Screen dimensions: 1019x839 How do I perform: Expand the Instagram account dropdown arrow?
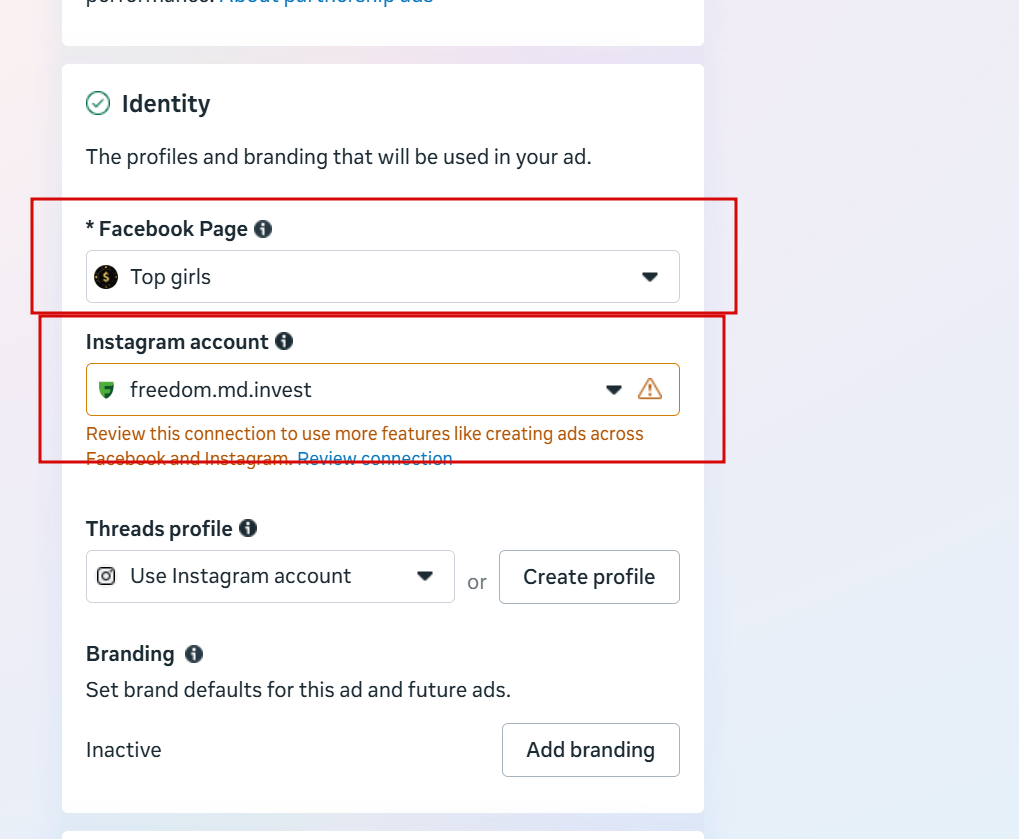point(614,390)
